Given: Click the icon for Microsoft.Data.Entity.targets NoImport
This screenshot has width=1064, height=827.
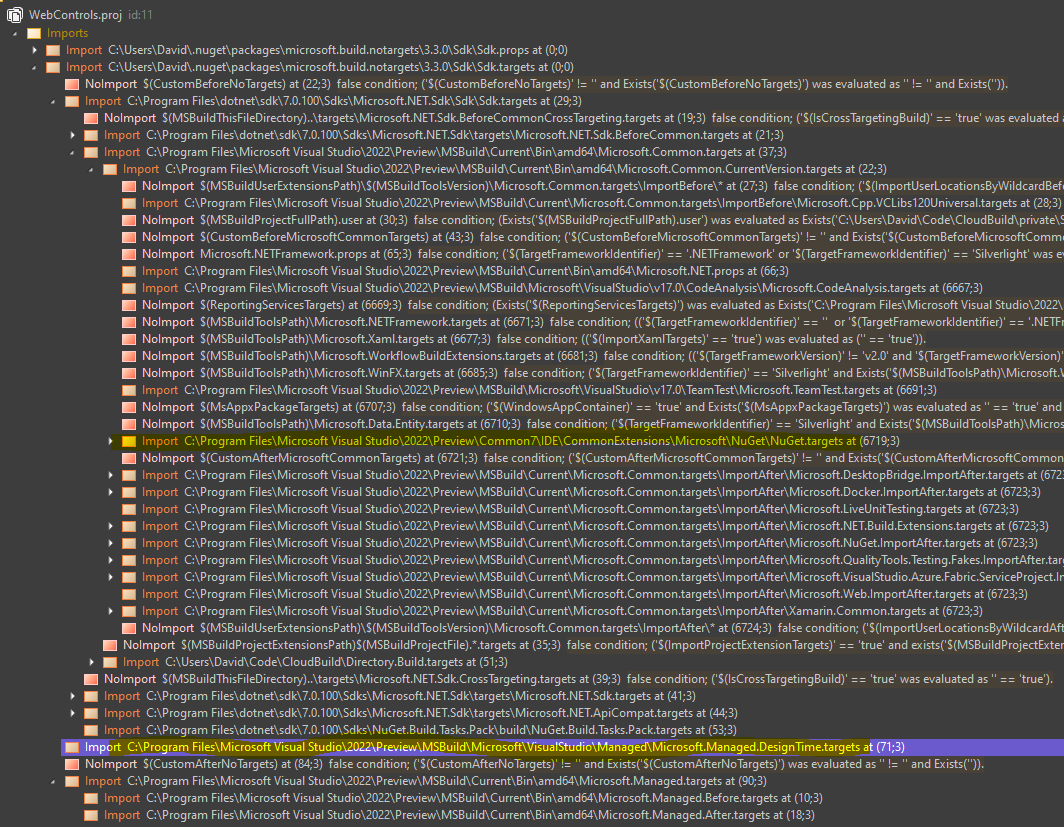Looking at the screenshot, I should pyautogui.click(x=129, y=423).
